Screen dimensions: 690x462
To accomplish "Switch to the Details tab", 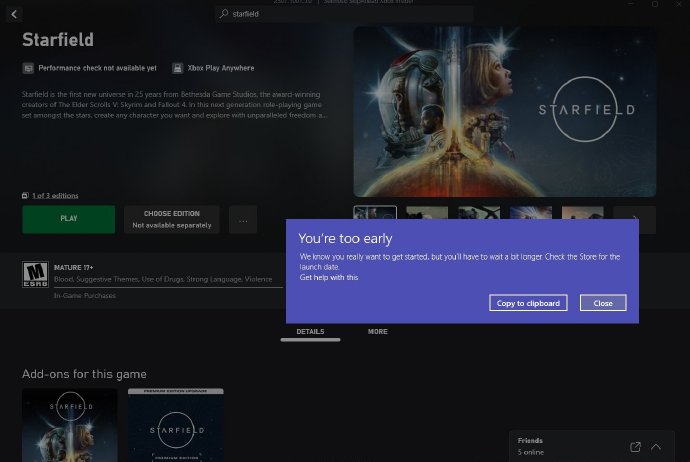I will [x=310, y=331].
